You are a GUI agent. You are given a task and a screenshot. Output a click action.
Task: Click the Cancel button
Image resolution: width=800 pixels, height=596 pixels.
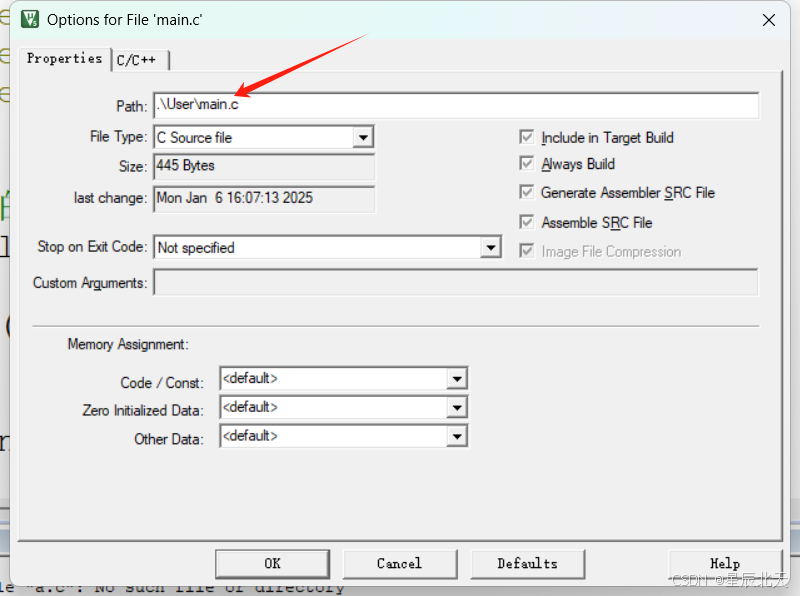point(399,564)
